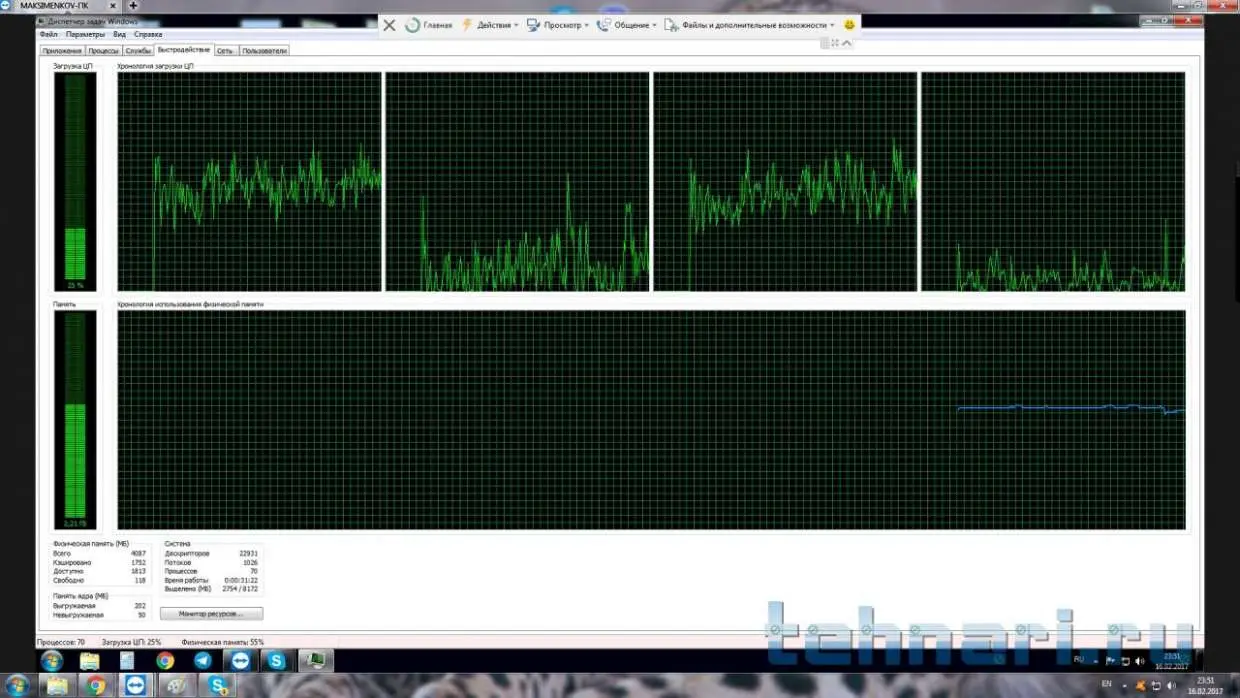This screenshot has width=1240, height=698.
Task: Click the status bar text Загрузка ЦП: 25%
Action: tap(131, 641)
